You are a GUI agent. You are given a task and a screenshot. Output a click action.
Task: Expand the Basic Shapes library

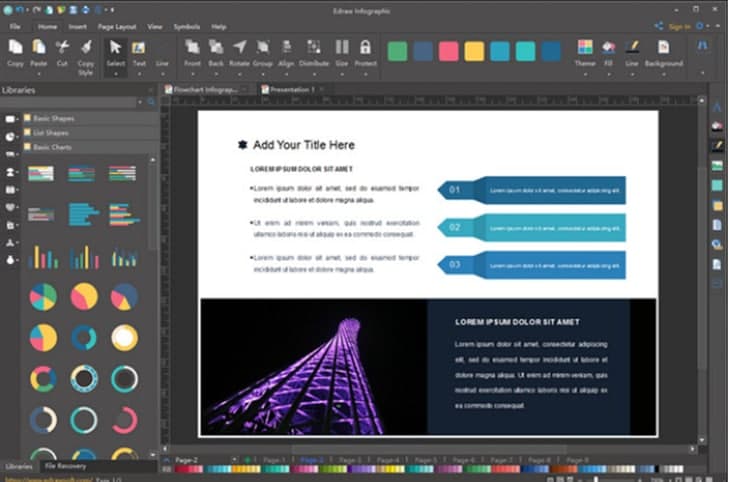click(x=91, y=119)
